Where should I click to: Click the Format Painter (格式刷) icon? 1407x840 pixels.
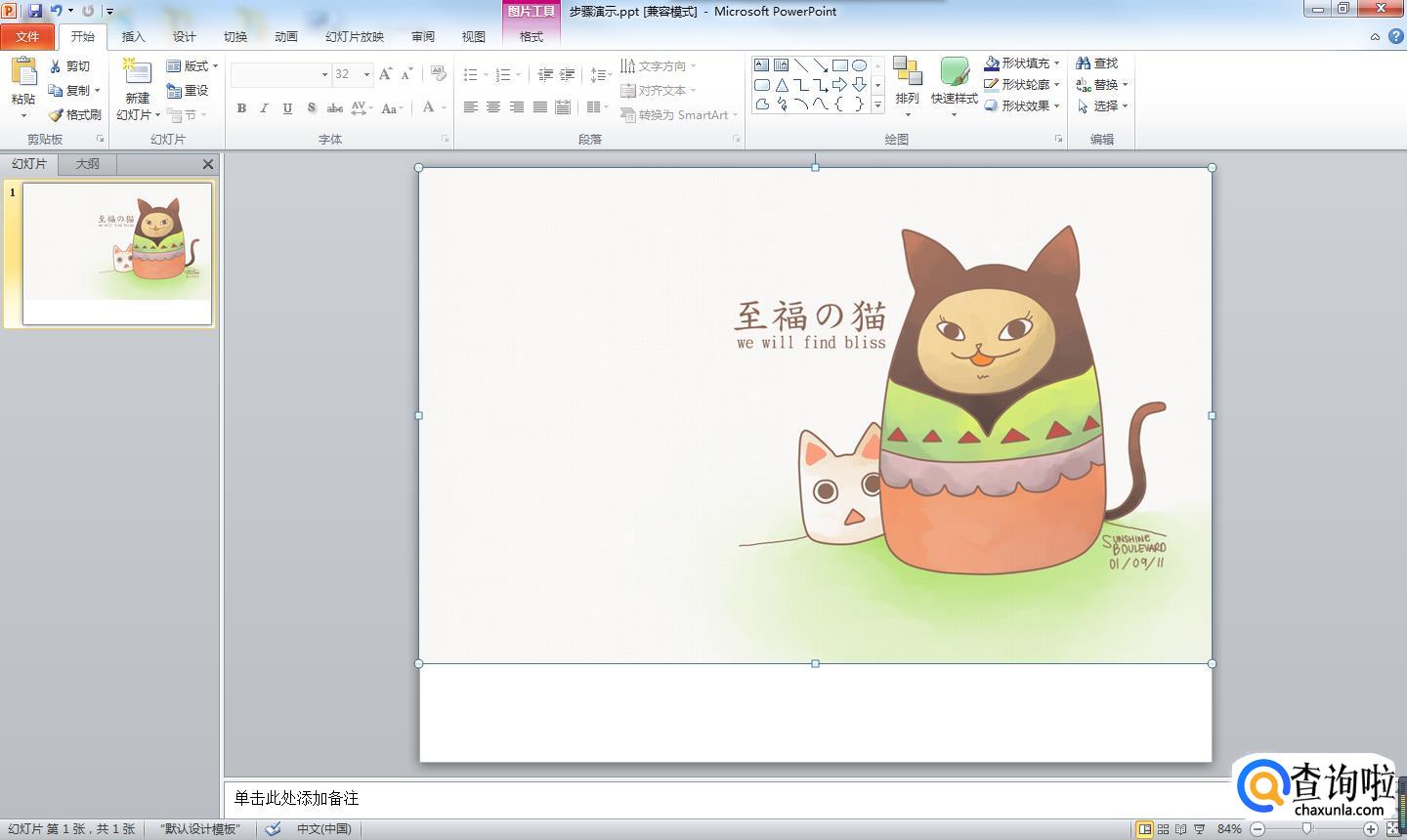(56, 115)
